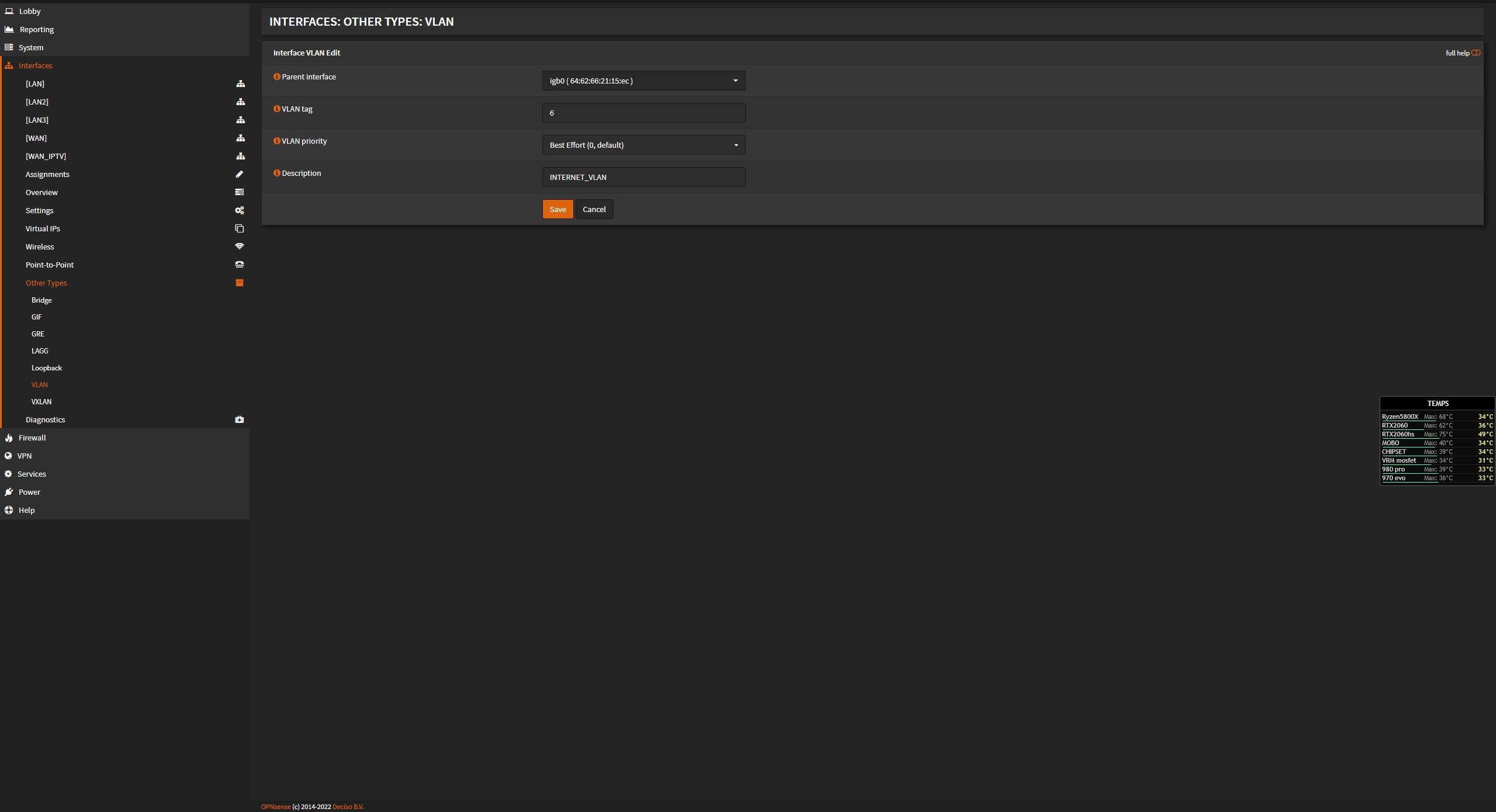This screenshot has width=1496, height=812.
Task: Open the VXLAN menu item
Action: coord(41,402)
